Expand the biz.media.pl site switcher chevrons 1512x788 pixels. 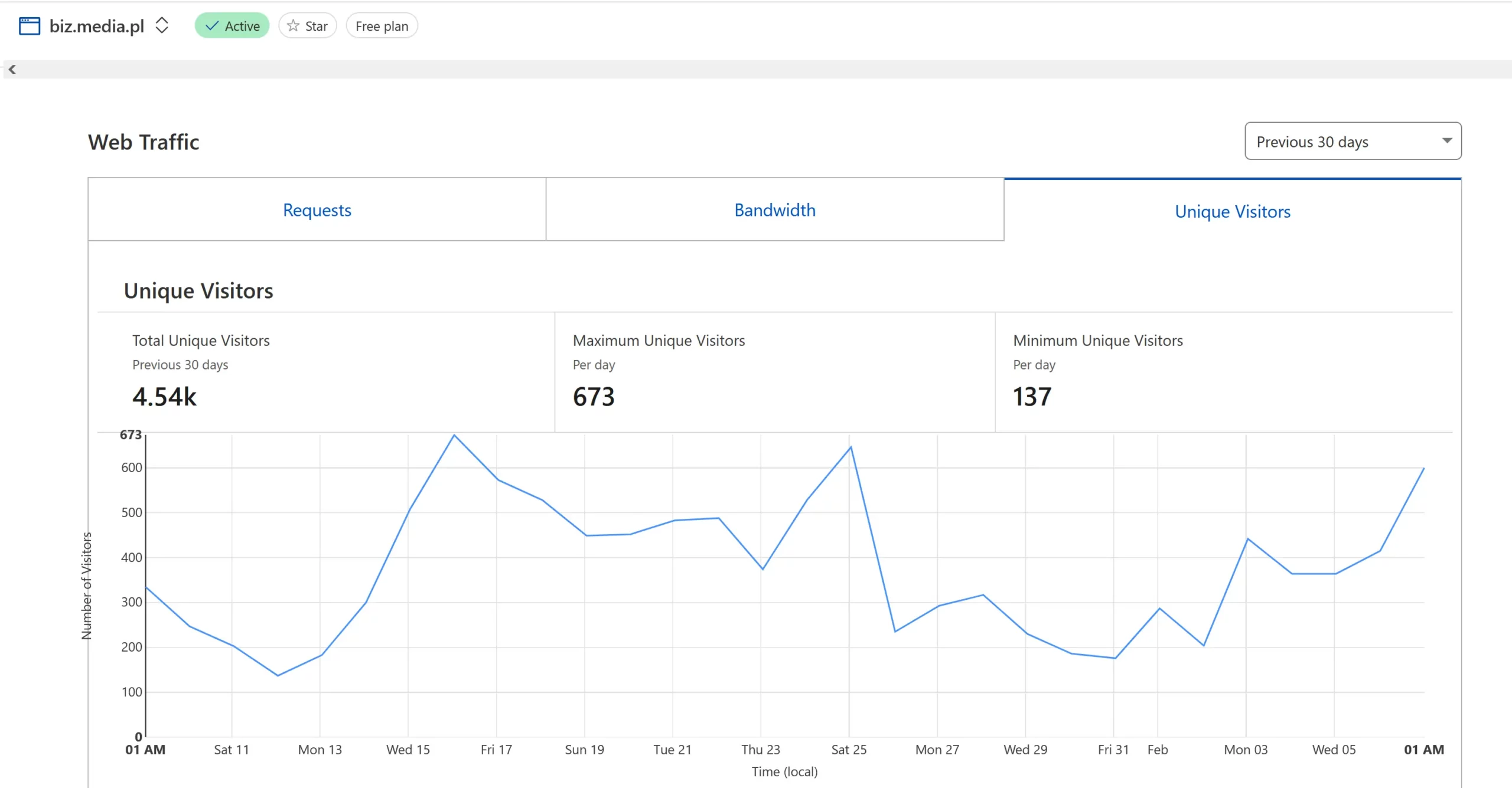[x=162, y=25]
